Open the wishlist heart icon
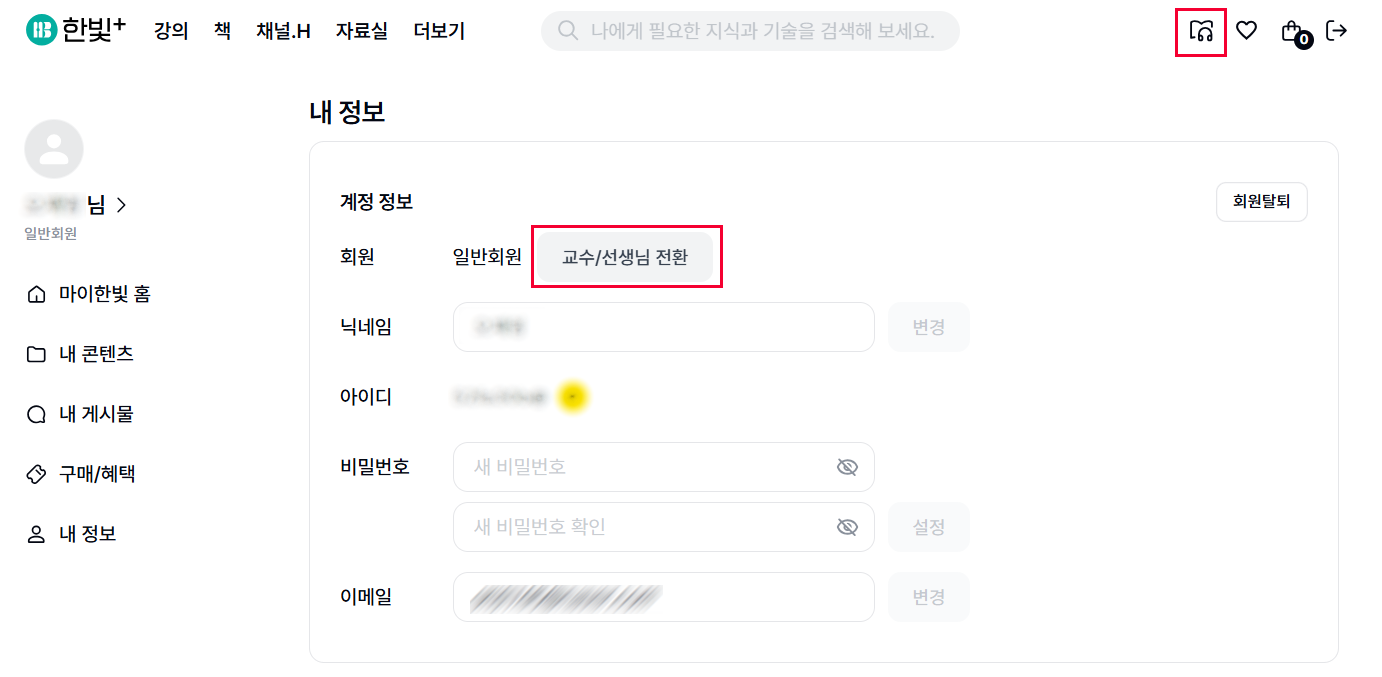 point(1246,31)
